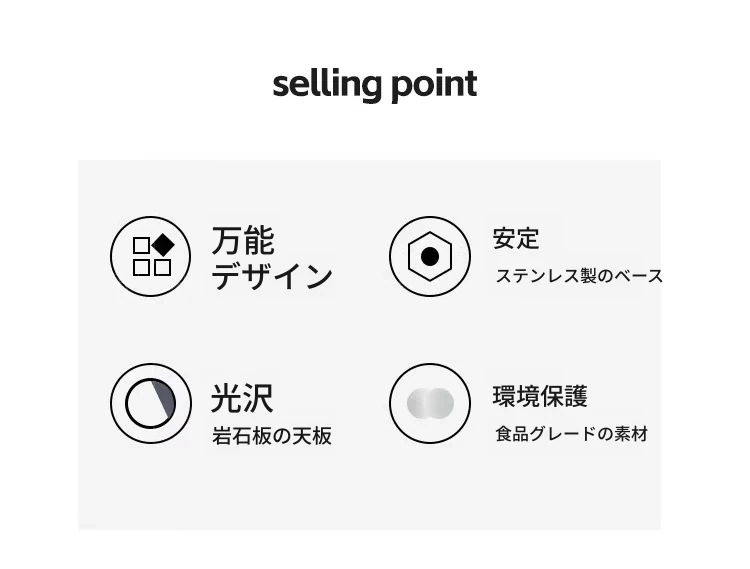This screenshot has height=569, width=750.
Task: Click the 光沢 heading
Action: [243, 398]
